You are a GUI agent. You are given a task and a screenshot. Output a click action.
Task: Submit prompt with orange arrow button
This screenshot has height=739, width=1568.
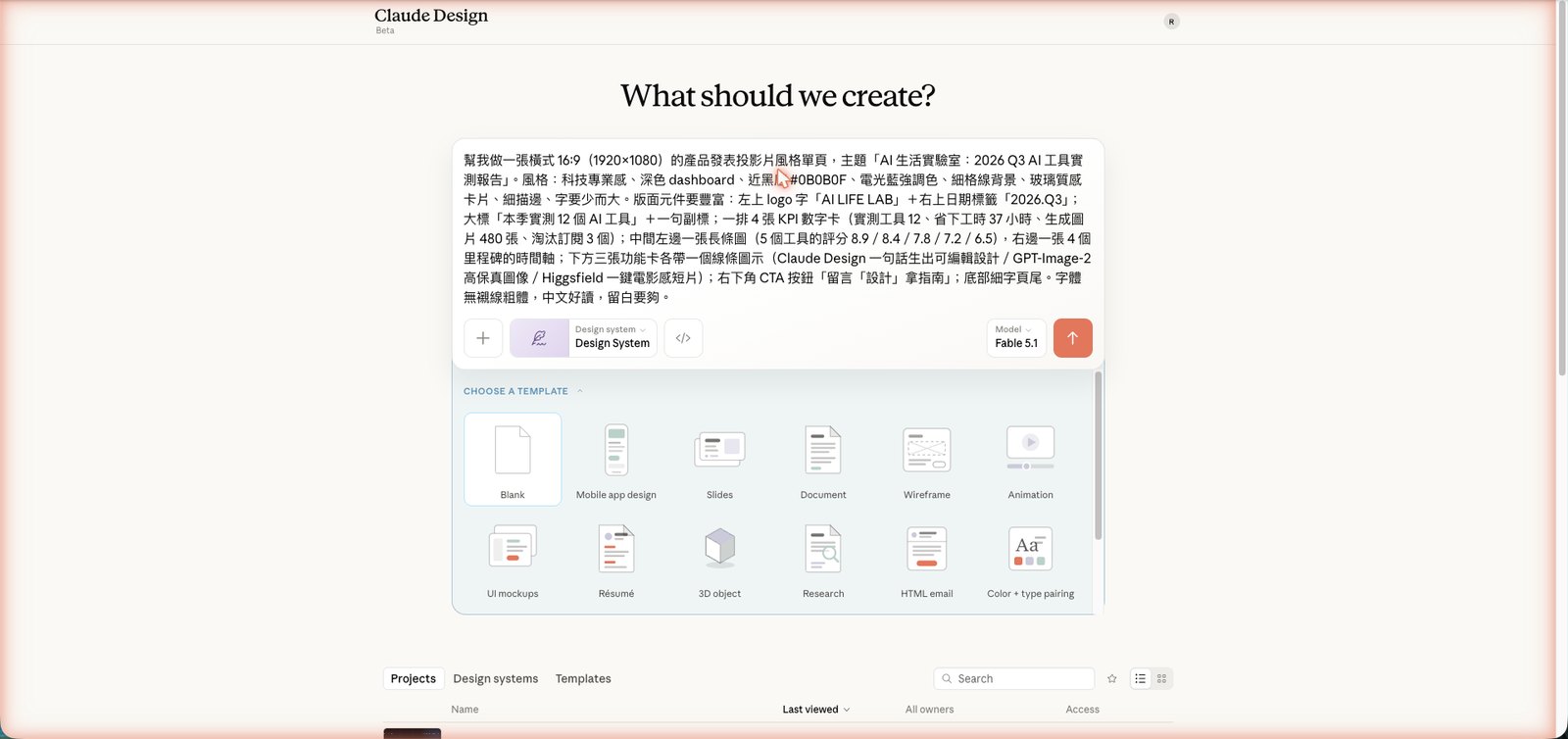click(1073, 338)
